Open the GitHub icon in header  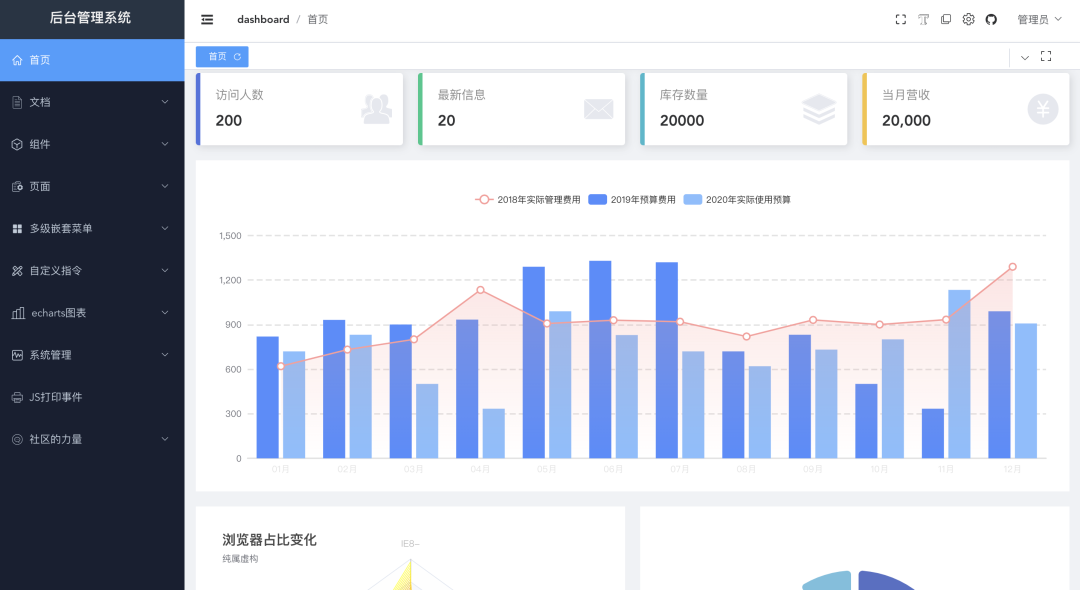click(x=991, y=18)
